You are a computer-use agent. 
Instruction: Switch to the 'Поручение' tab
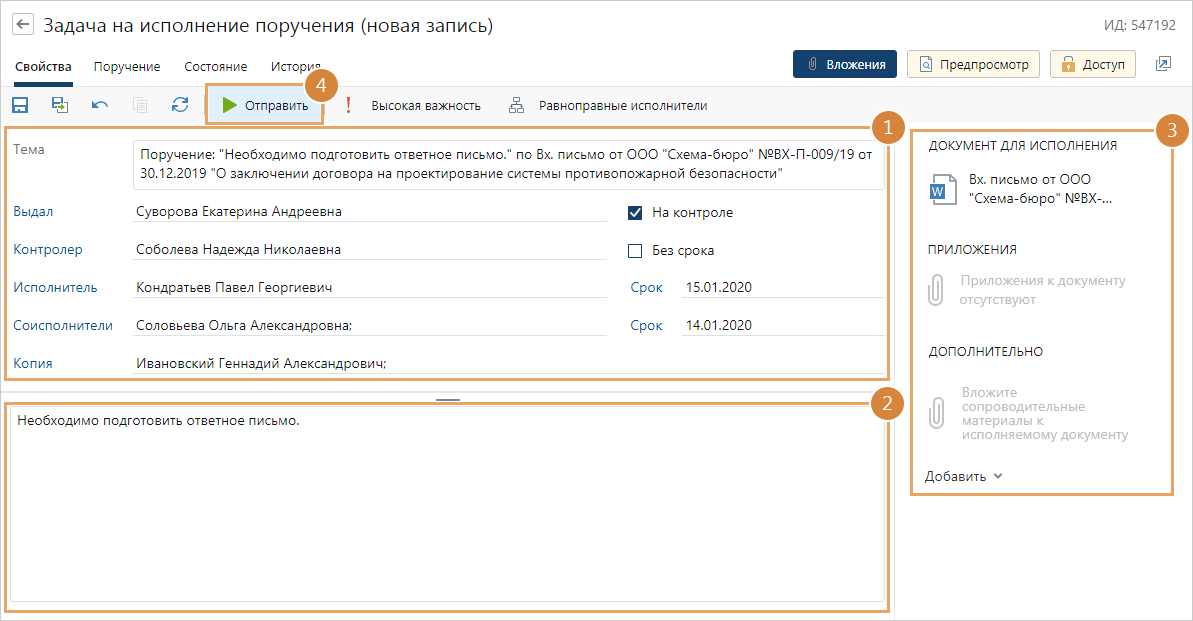click(127, 67)
